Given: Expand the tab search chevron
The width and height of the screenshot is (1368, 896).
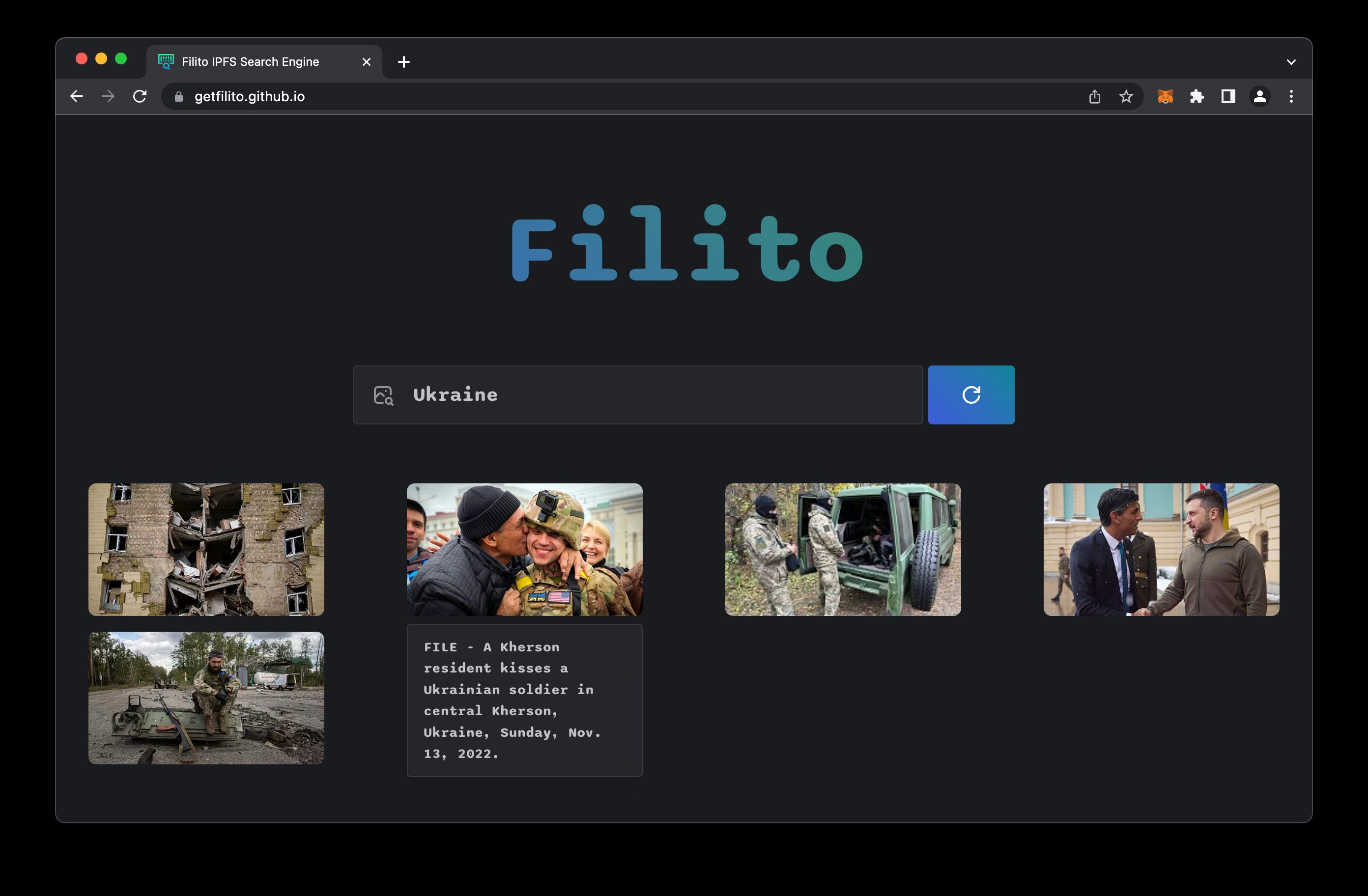Looking at the screenshot, I should point(1291,62).
